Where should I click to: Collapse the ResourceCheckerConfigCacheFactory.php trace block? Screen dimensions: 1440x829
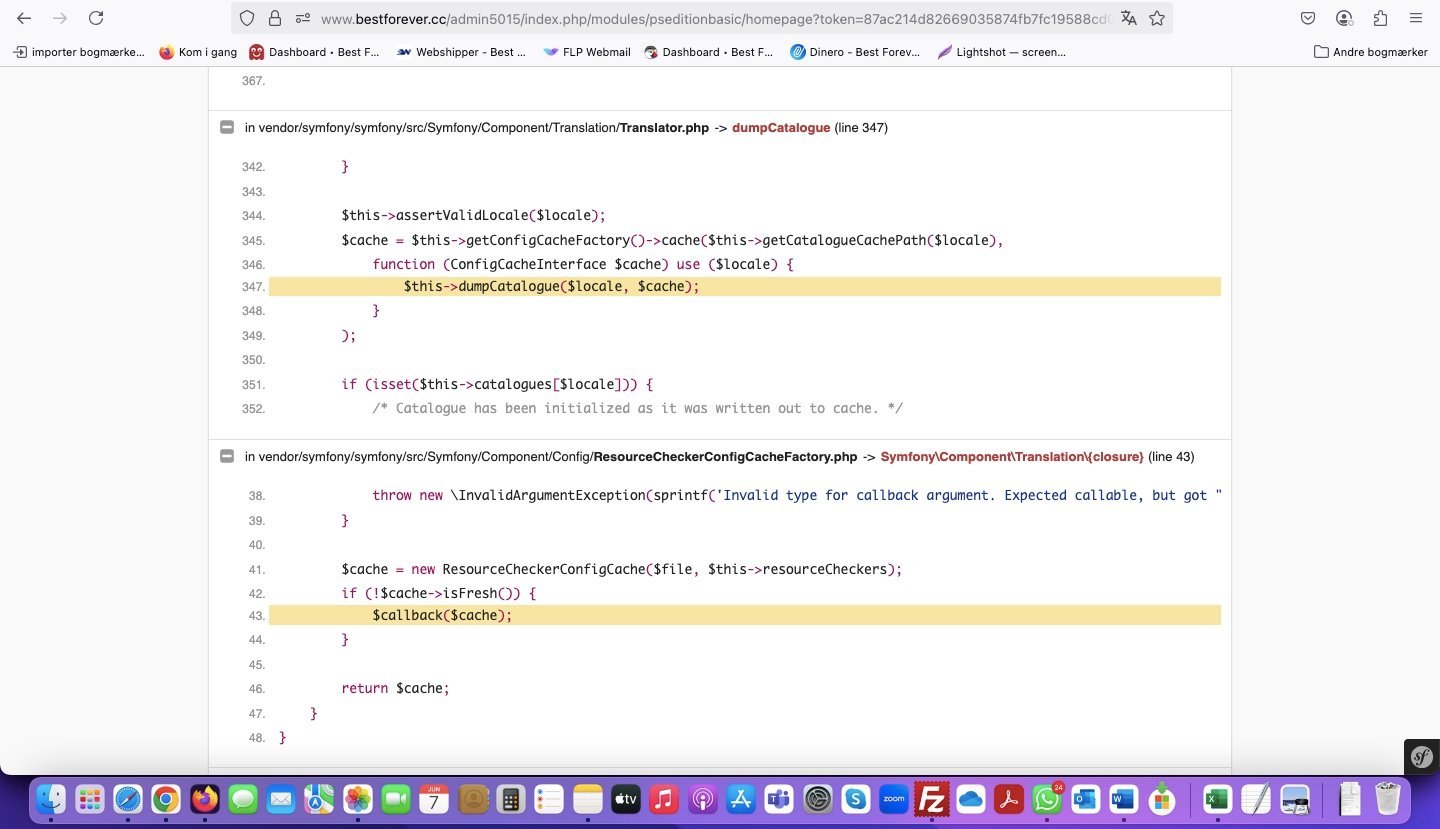pyautogui.click(x=227, y=457)
